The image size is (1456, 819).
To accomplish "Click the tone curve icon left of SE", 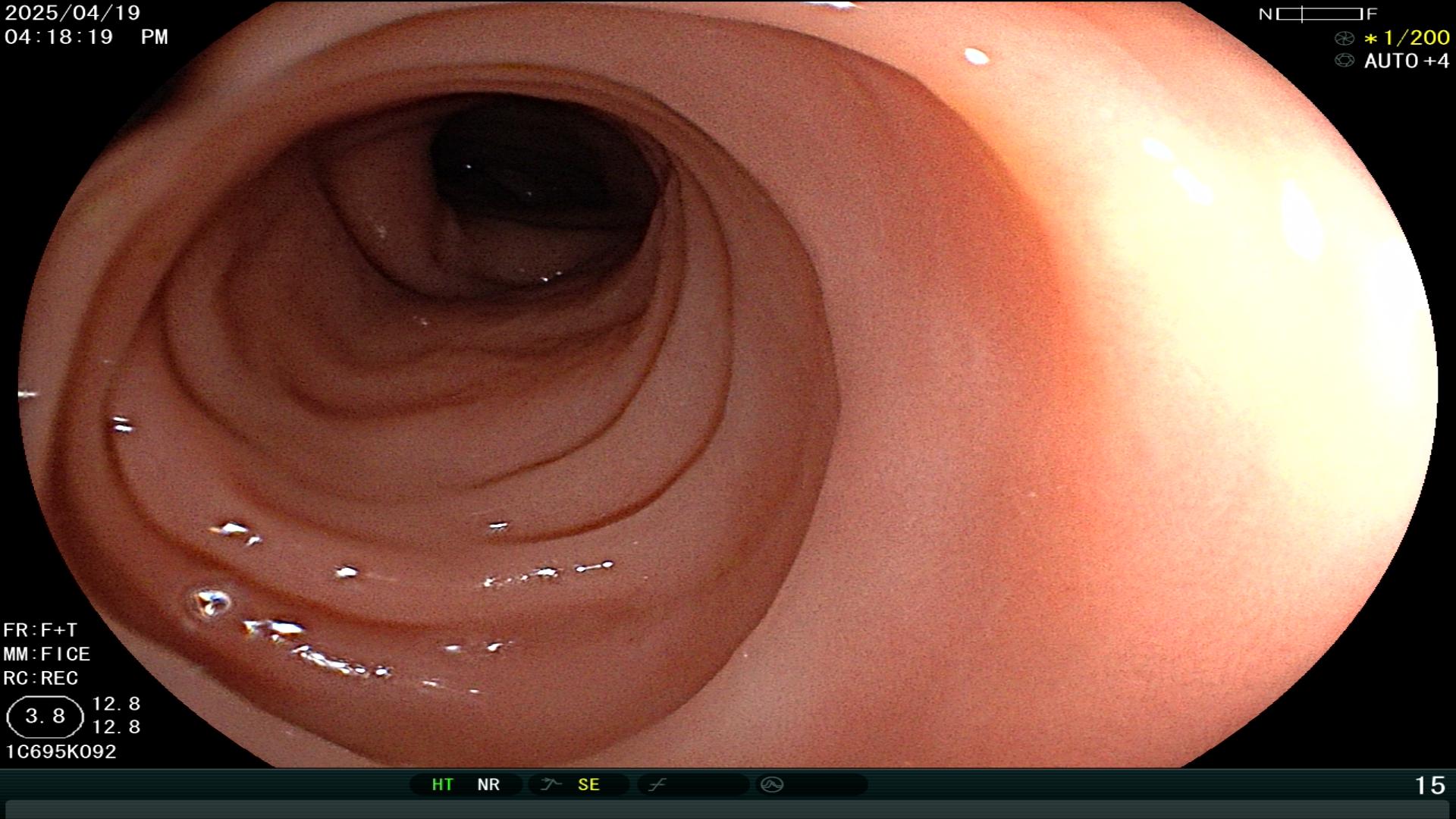I will (550, 784).
